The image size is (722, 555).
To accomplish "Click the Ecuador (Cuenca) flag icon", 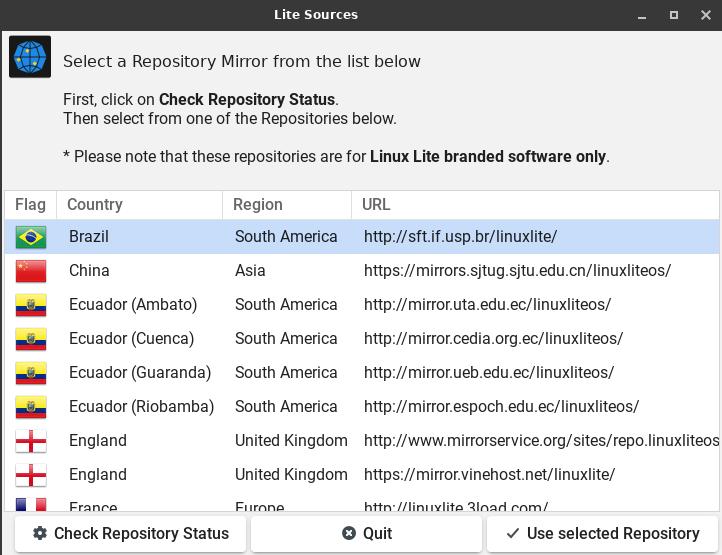I will coord(31,339).
